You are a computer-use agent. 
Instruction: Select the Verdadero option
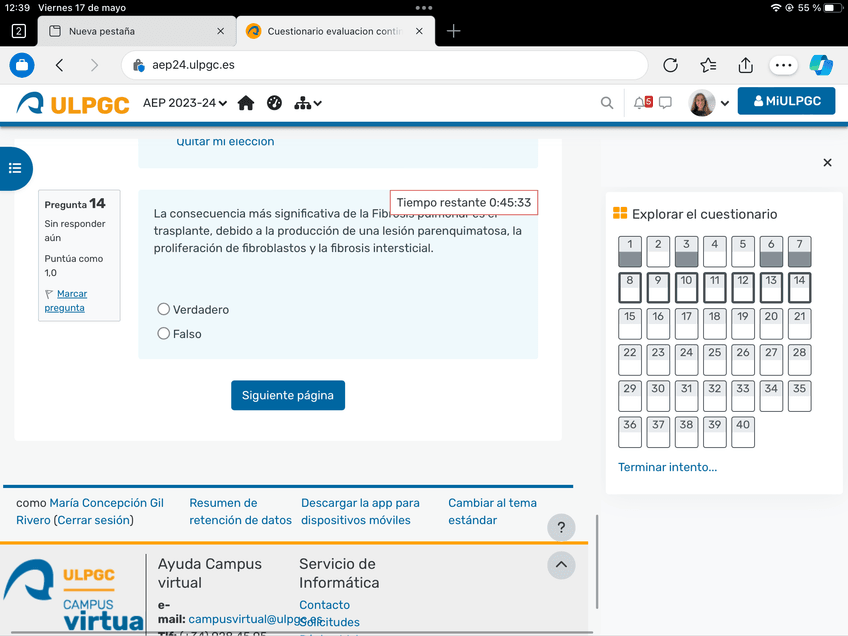coord(163,309)
